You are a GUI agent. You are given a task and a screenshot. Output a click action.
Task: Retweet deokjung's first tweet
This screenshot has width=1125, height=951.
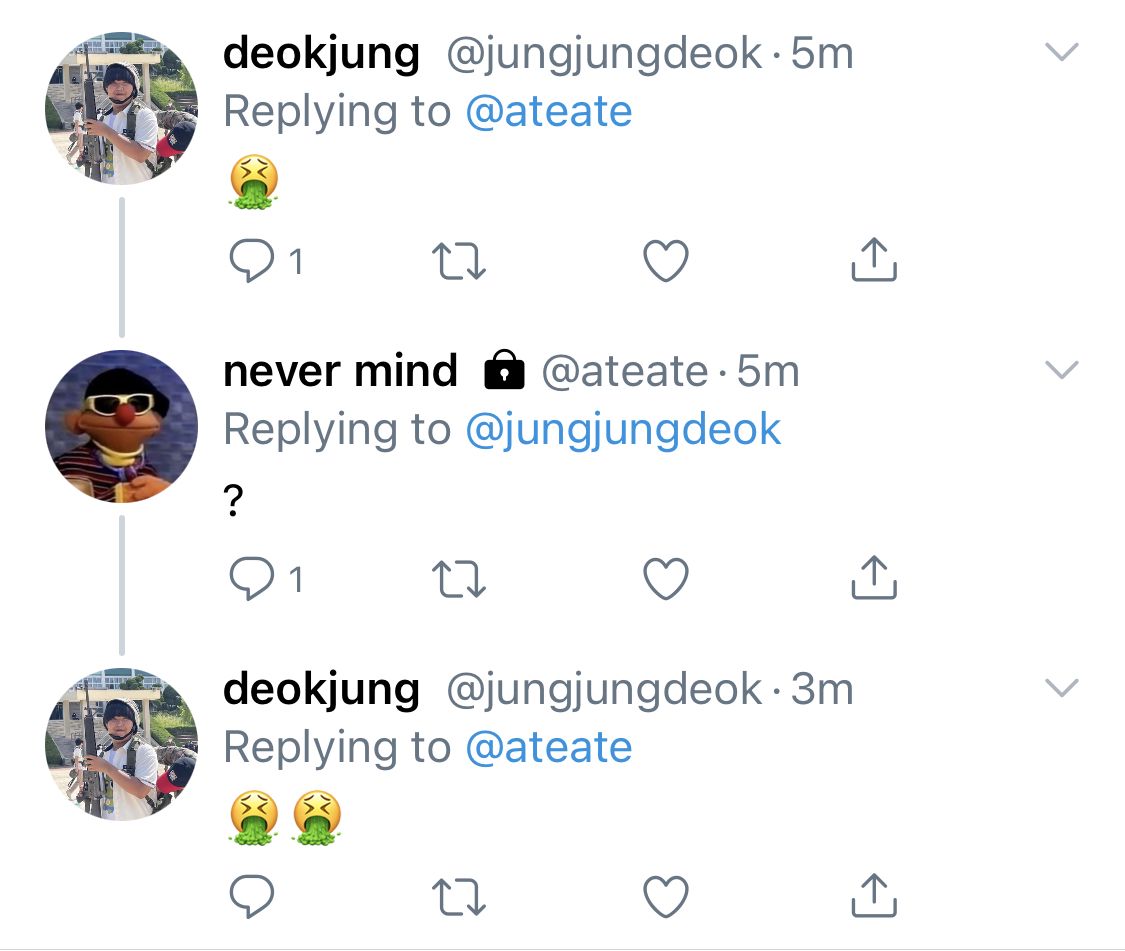(459, 261)
